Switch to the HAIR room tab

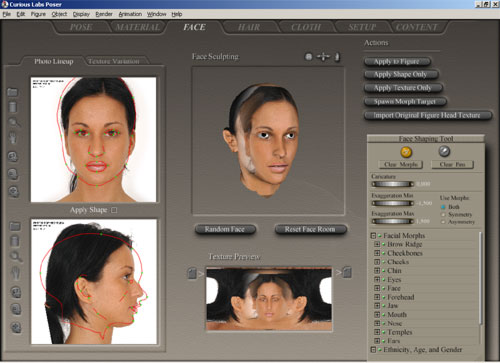click(249, 27)
